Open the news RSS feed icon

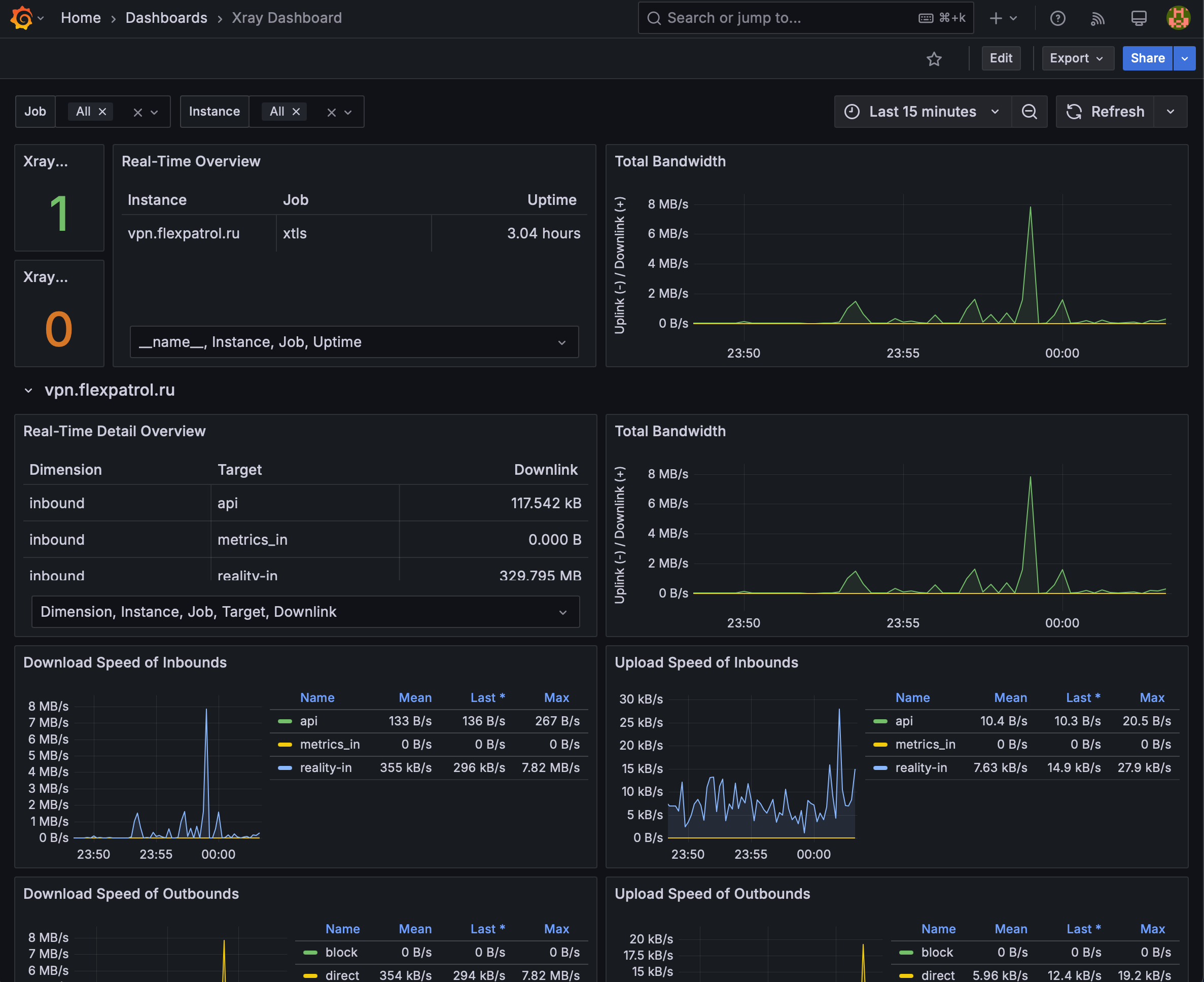click(x=1097, y=18)
